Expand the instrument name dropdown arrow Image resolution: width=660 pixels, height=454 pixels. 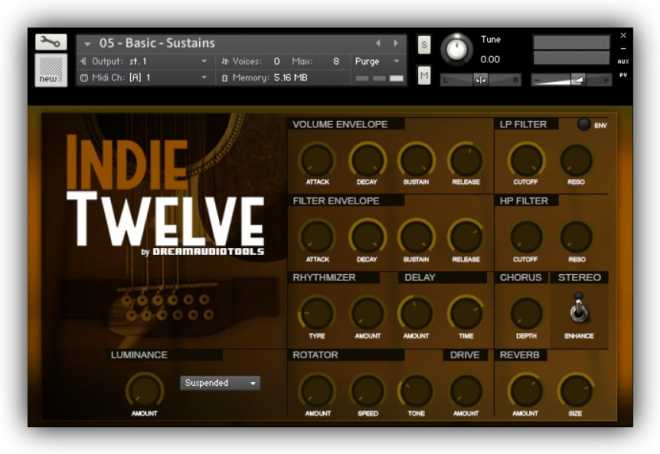(x=87, y=44)
